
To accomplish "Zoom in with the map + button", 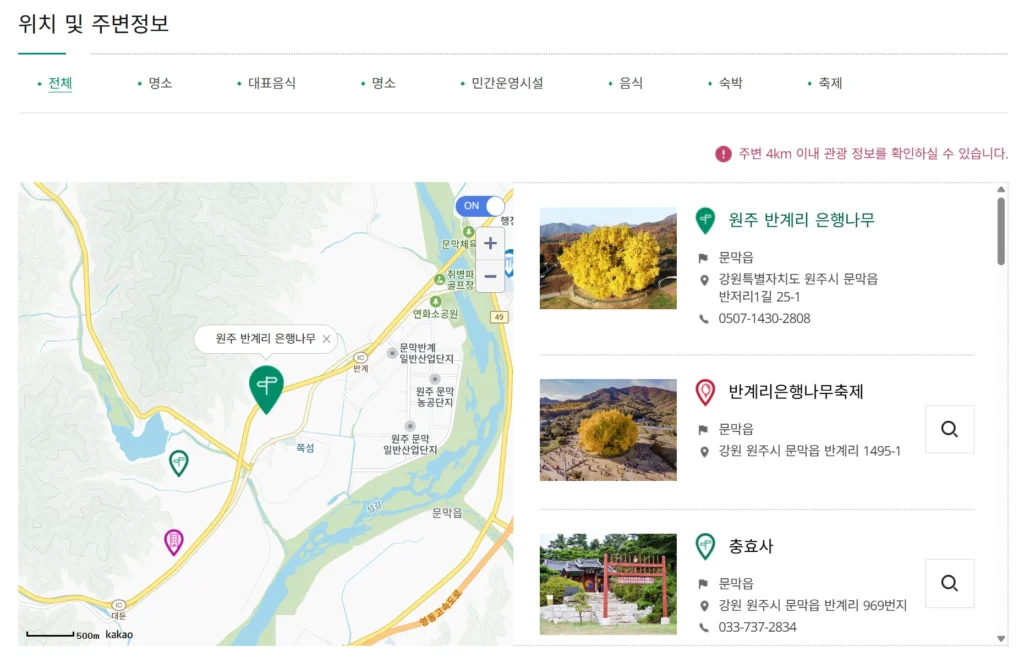I will coord(489,243).
